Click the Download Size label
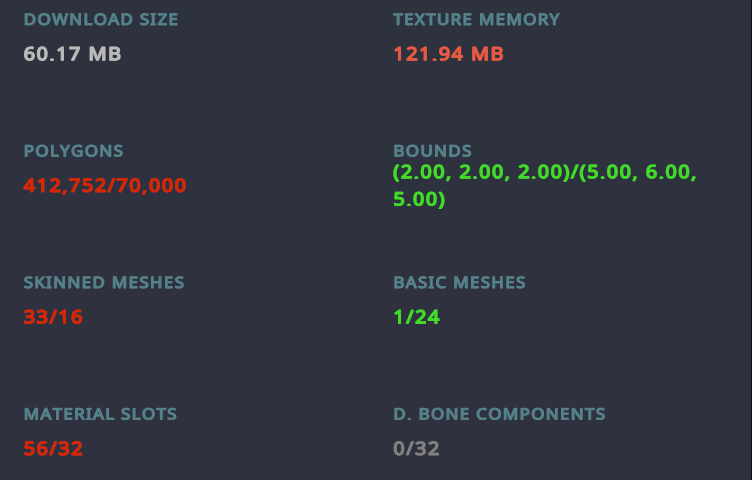 pyautogui.click(x=101, y=20)
